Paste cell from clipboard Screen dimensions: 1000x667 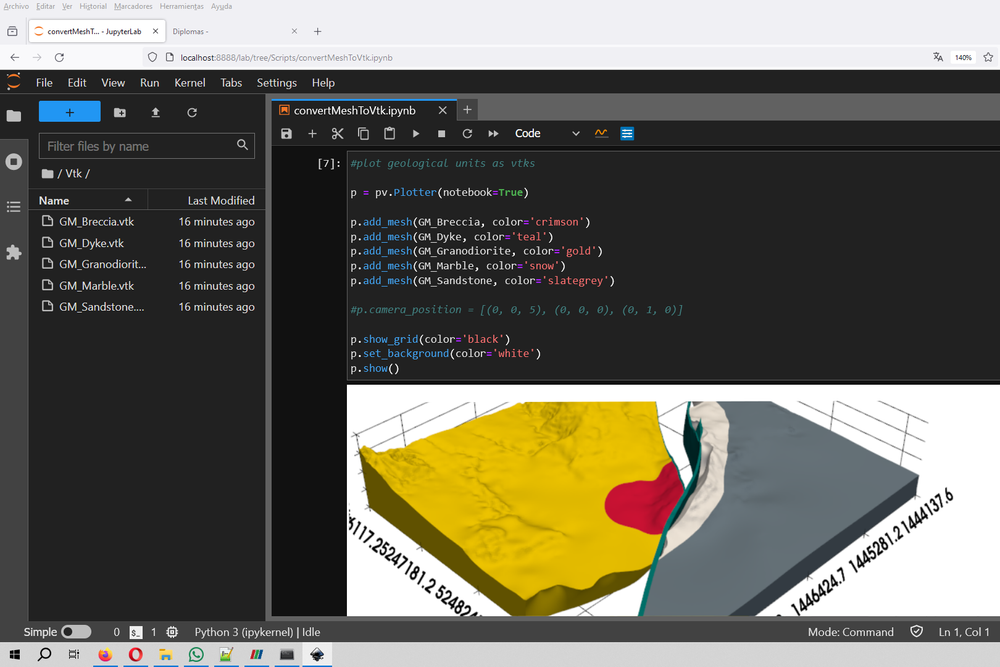(389, 133)
